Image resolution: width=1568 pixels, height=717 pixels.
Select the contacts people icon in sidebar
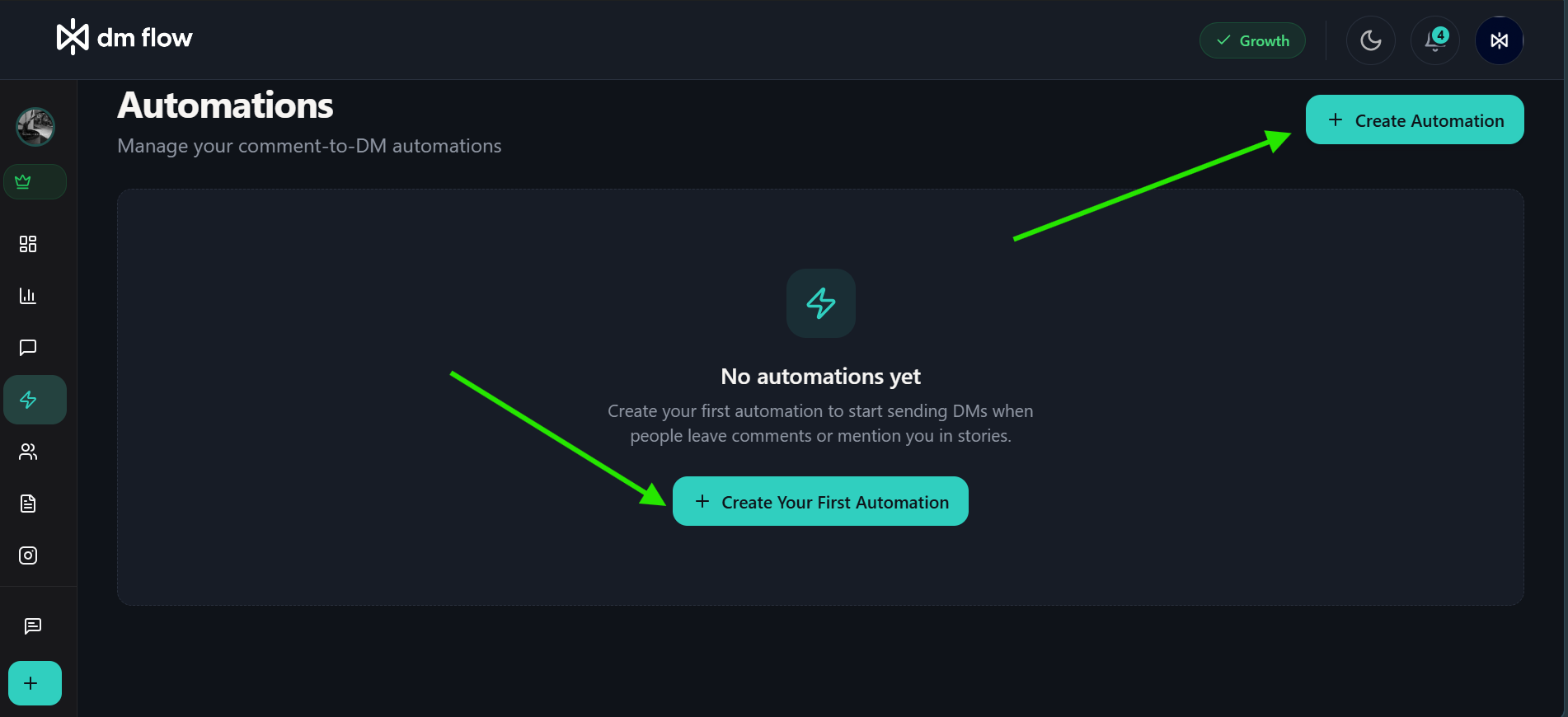tap(27, 452)
